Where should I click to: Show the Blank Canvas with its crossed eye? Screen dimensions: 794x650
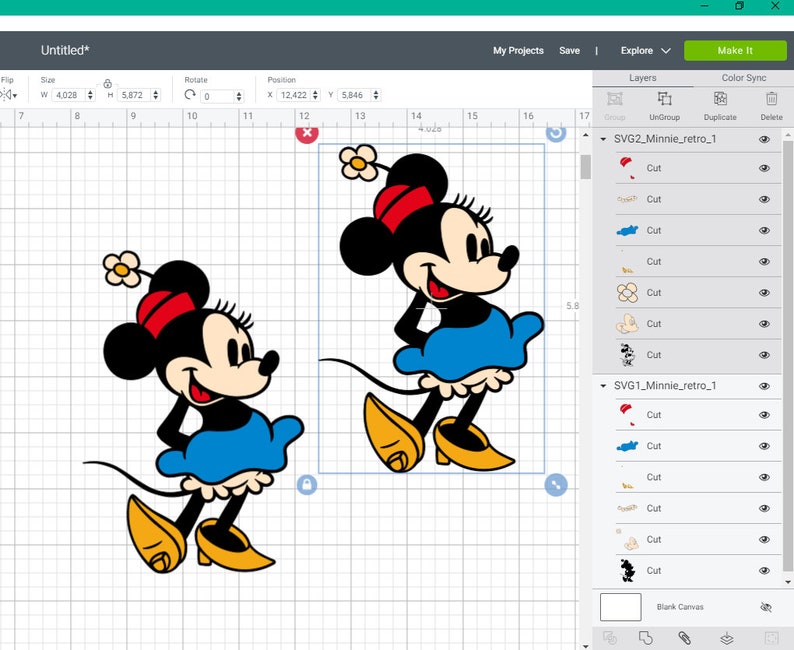pos(766,607)
